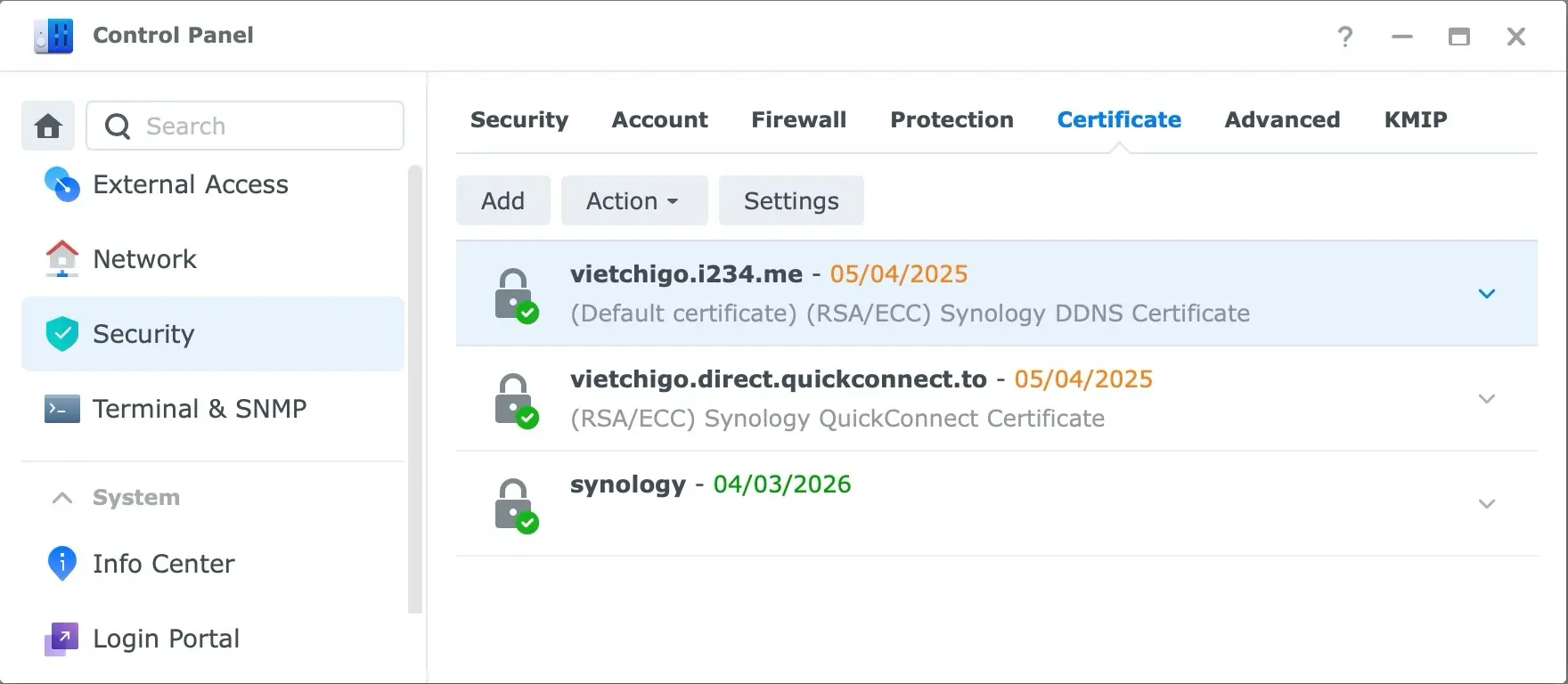Click the sidebar vertical scrollbar

(x=414, y=388)
